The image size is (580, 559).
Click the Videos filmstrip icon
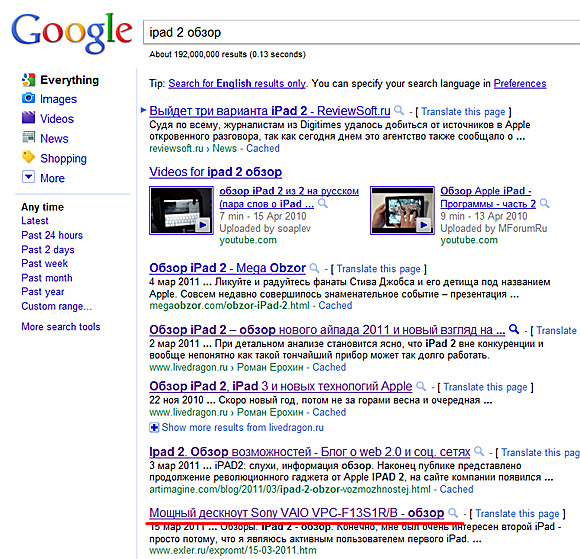tap(28, 118)
